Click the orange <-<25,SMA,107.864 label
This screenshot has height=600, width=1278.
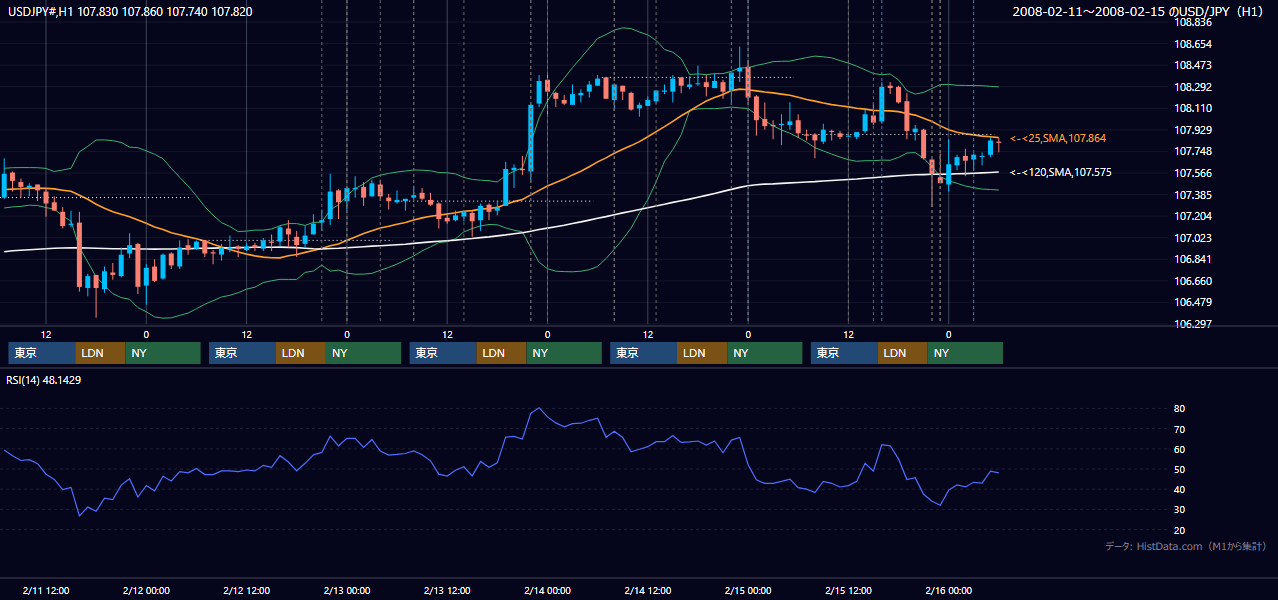click(x=1059, y=138)
